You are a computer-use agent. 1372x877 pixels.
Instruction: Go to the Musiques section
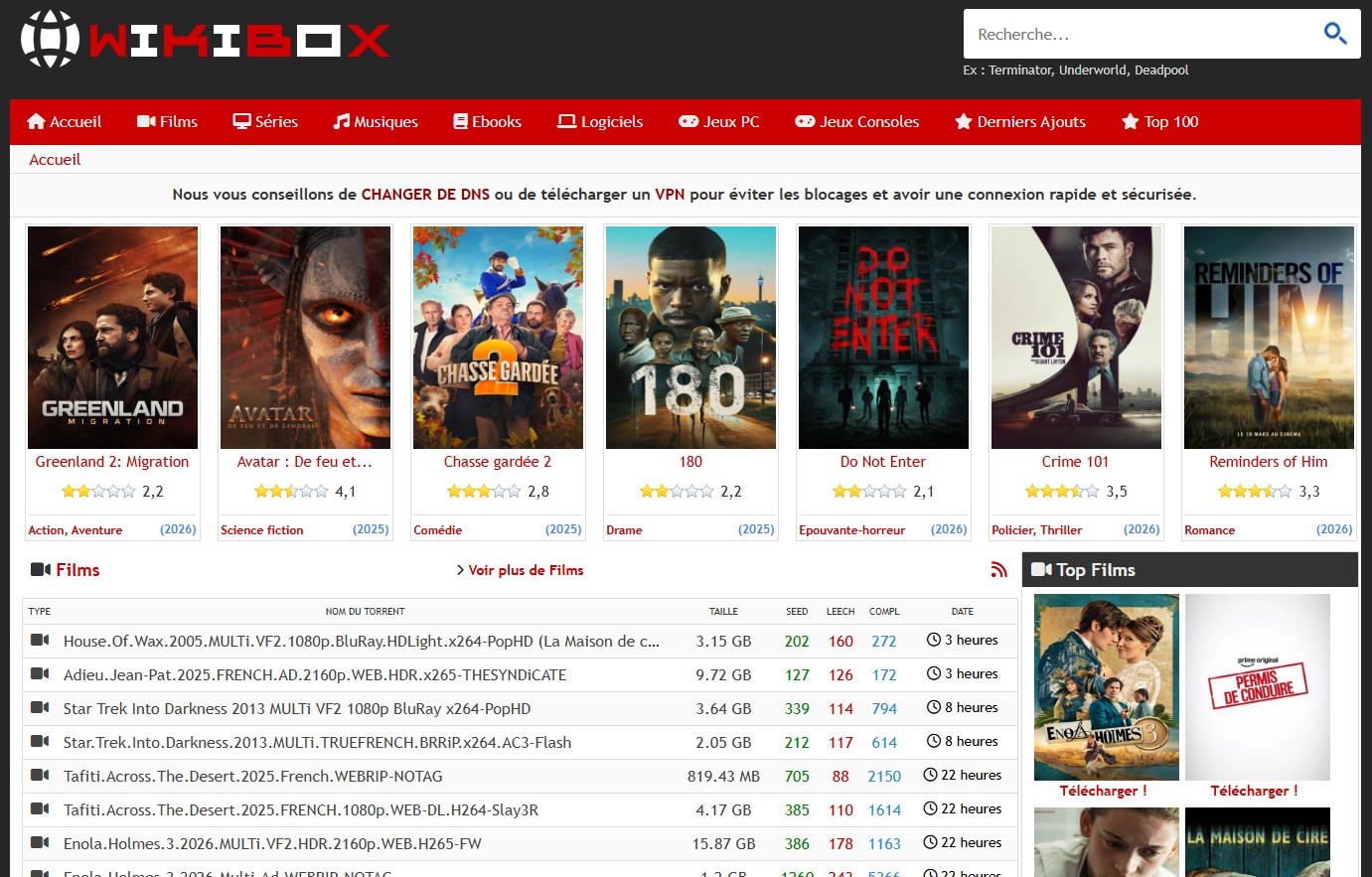point(376,121)
